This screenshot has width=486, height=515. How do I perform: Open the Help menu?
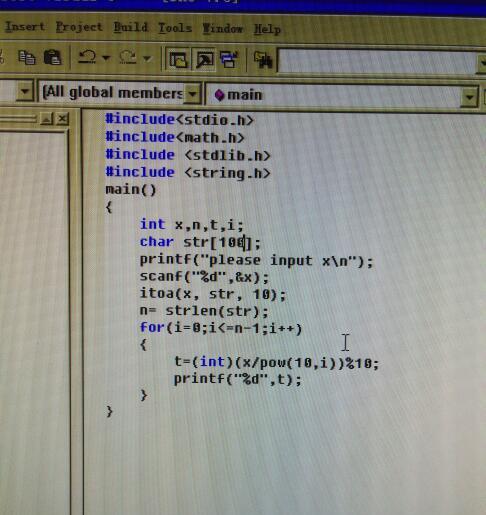[267, 29]
